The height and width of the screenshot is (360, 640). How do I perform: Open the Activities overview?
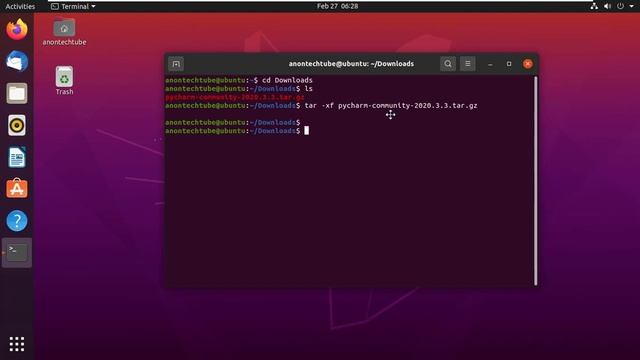coord(20,6)
